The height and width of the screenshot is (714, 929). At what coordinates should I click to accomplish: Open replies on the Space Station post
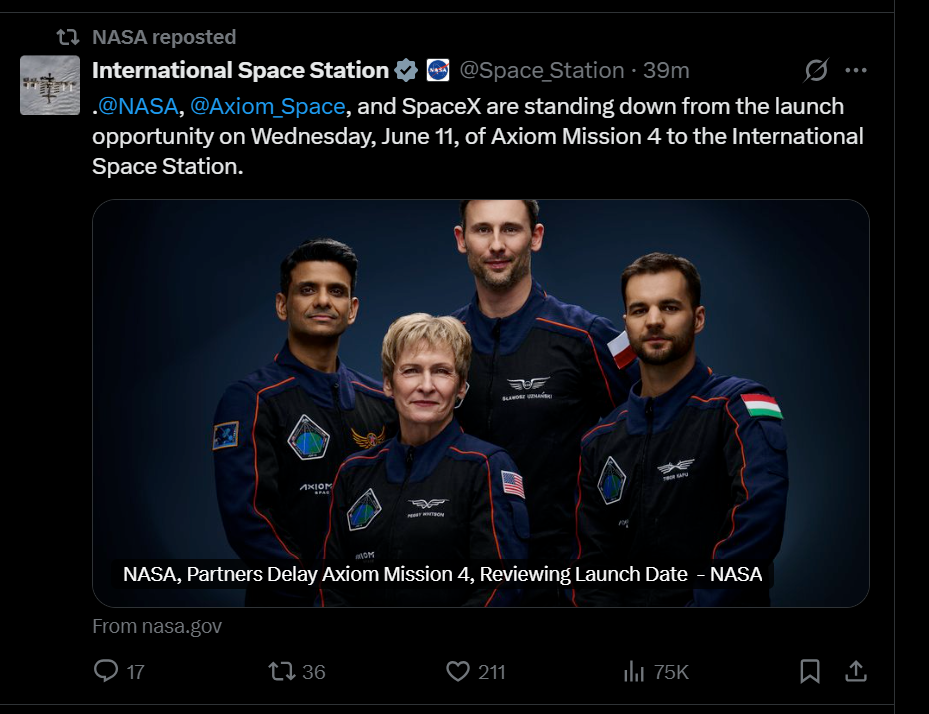click(106, 672)
